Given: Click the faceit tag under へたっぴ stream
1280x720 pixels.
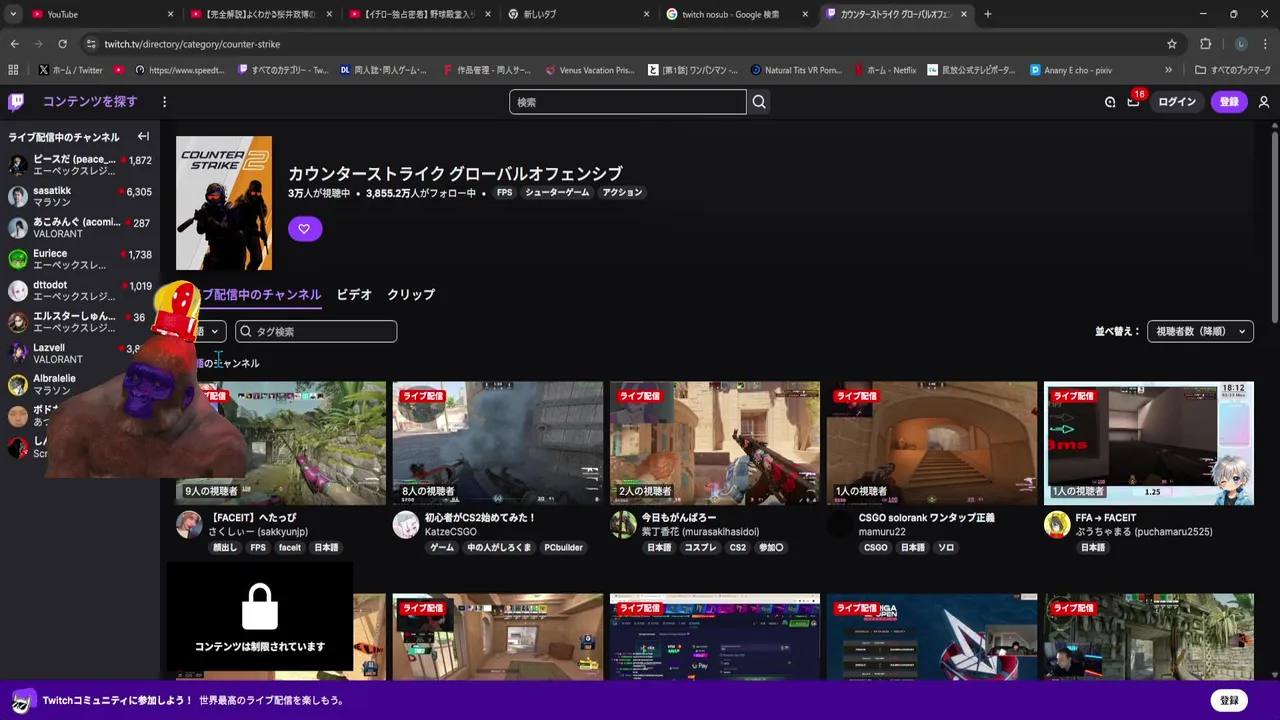Looking at the screenshot, I should (x=290, y=548).
